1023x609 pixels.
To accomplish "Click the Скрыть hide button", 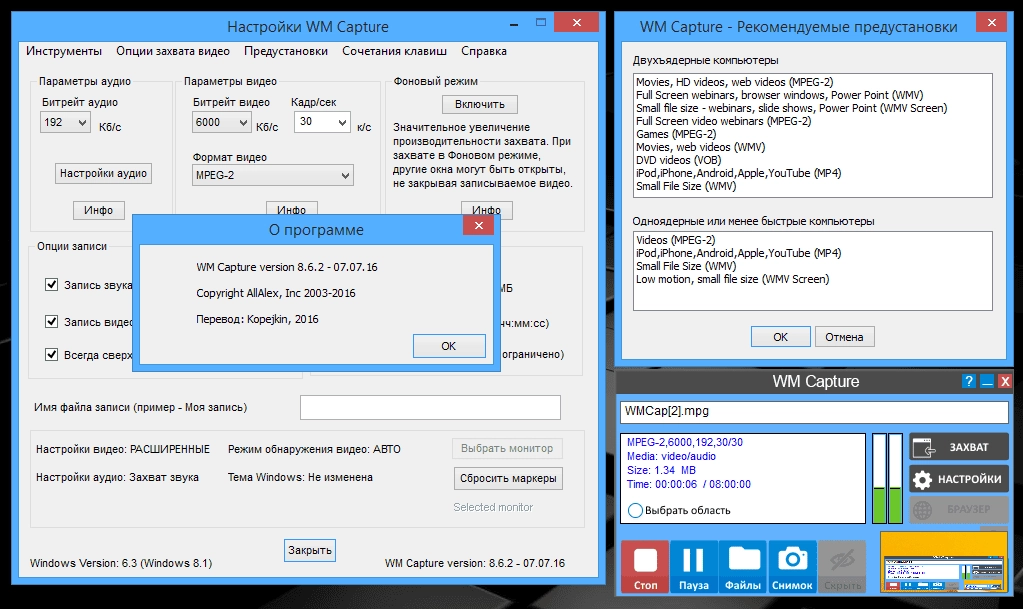I will [x=842, y=567].
